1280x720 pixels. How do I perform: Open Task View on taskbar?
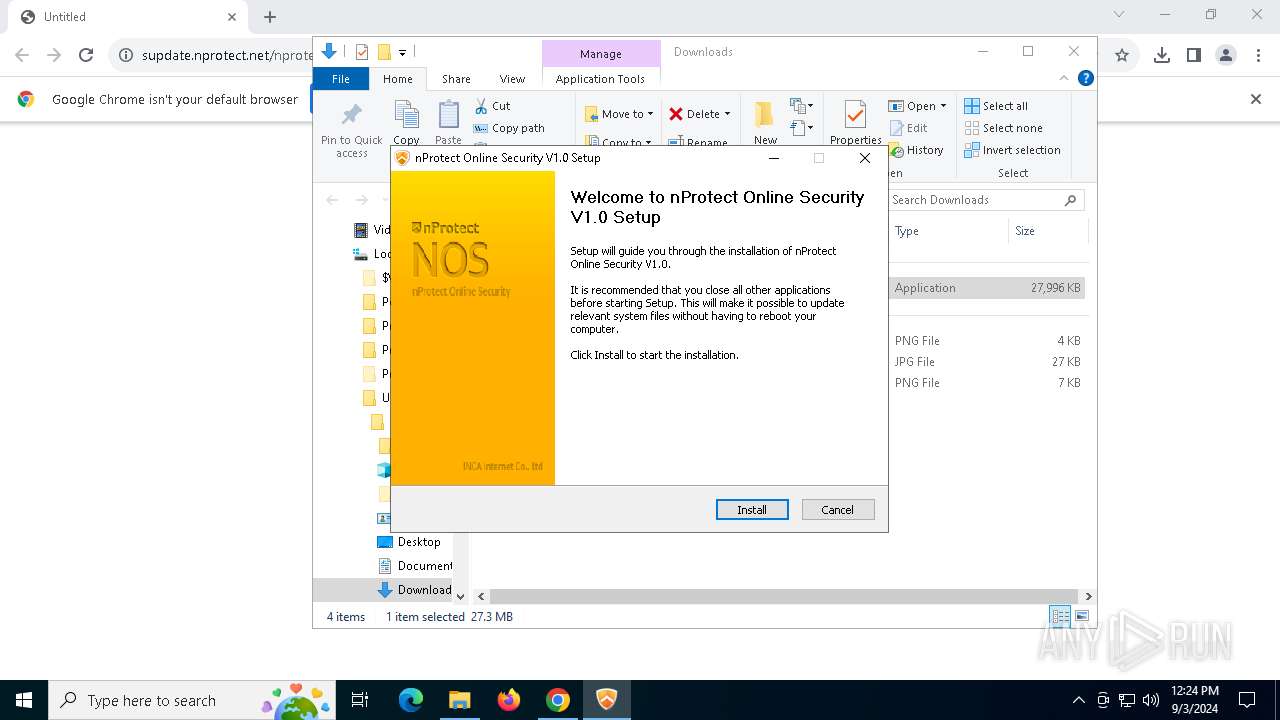[x=361, y=700]
